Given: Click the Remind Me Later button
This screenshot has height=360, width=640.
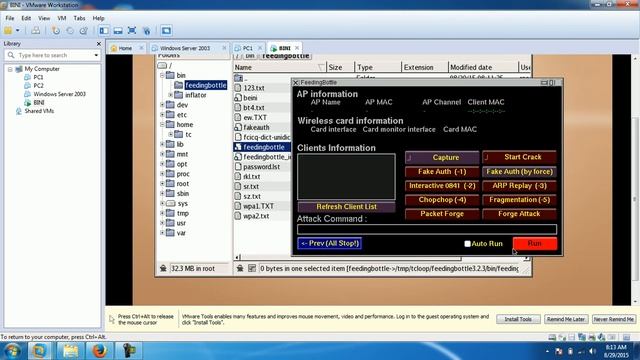Looking at the screenshot, I should 566,319.
